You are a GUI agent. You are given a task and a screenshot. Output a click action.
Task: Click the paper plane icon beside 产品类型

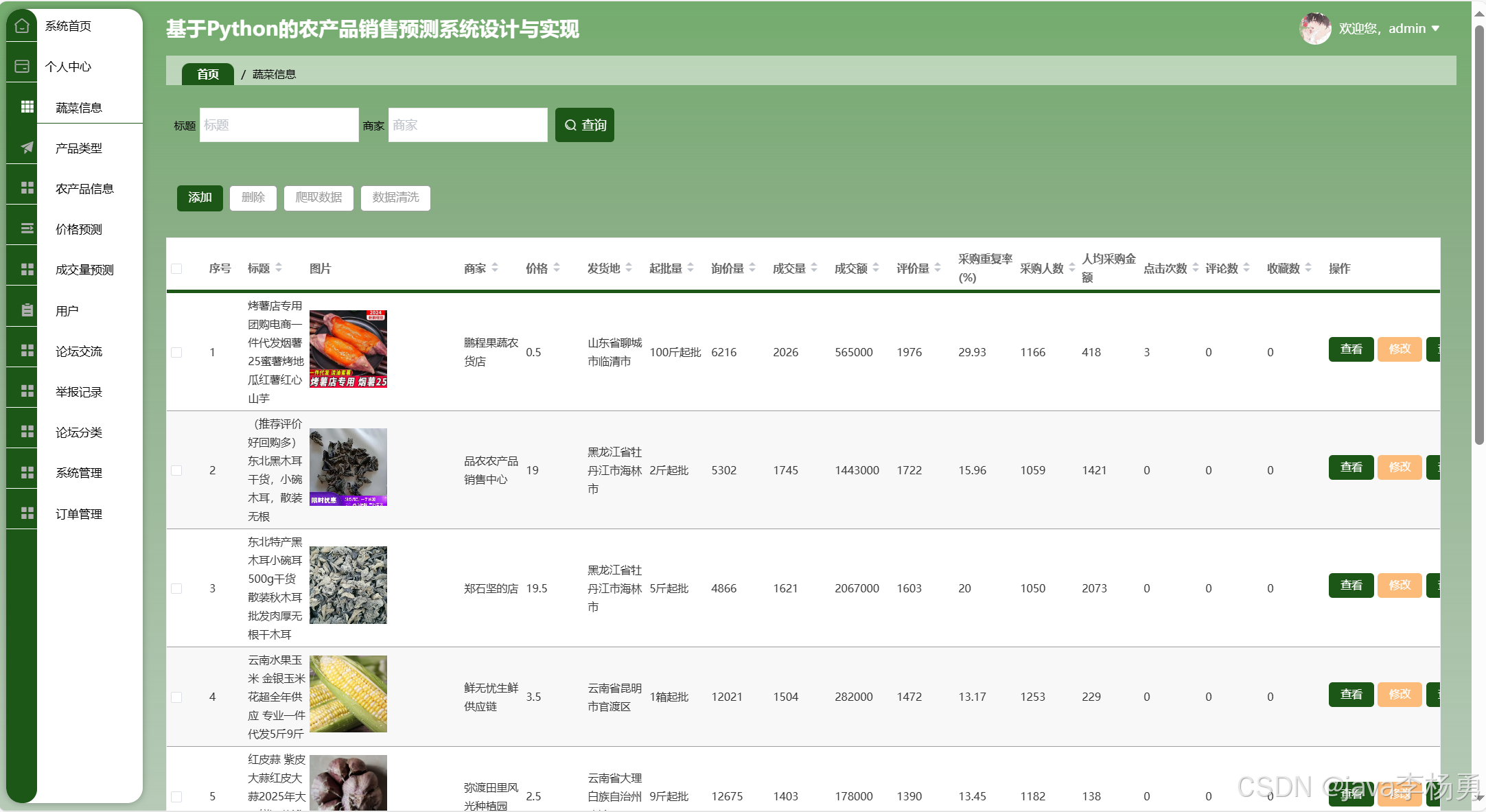[x=27, y=148]
